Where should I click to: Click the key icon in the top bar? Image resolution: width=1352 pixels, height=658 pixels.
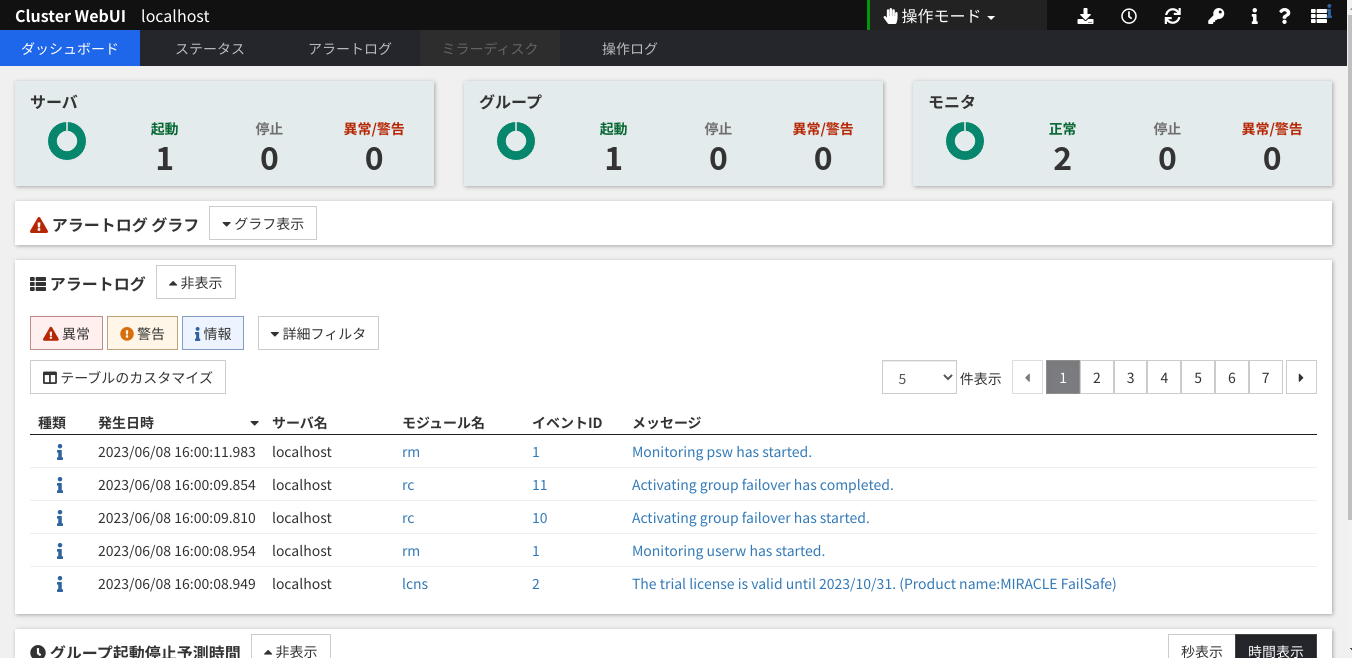tap(1216, 16)
